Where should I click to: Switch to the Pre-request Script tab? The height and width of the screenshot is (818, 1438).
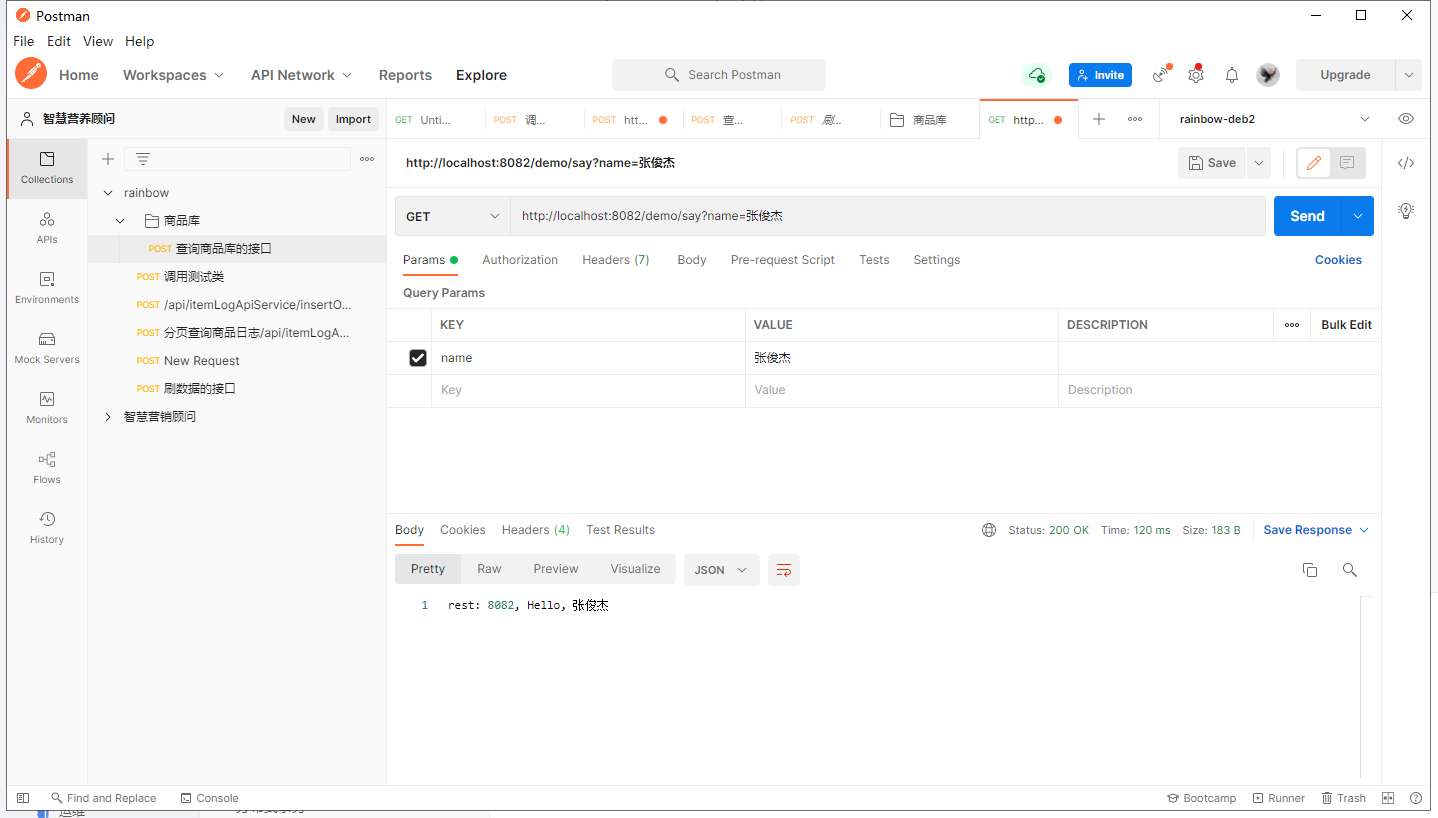(x=783, y=260)
